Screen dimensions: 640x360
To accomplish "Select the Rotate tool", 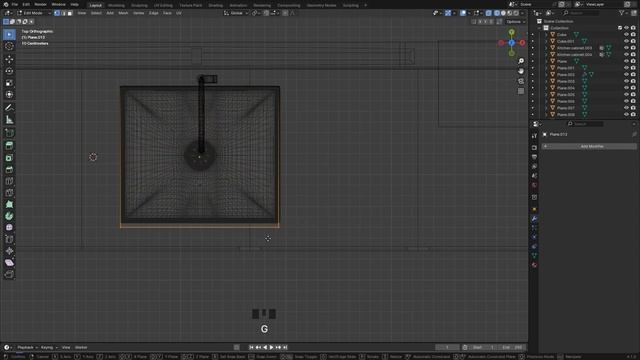I will (x=9, y=71).
